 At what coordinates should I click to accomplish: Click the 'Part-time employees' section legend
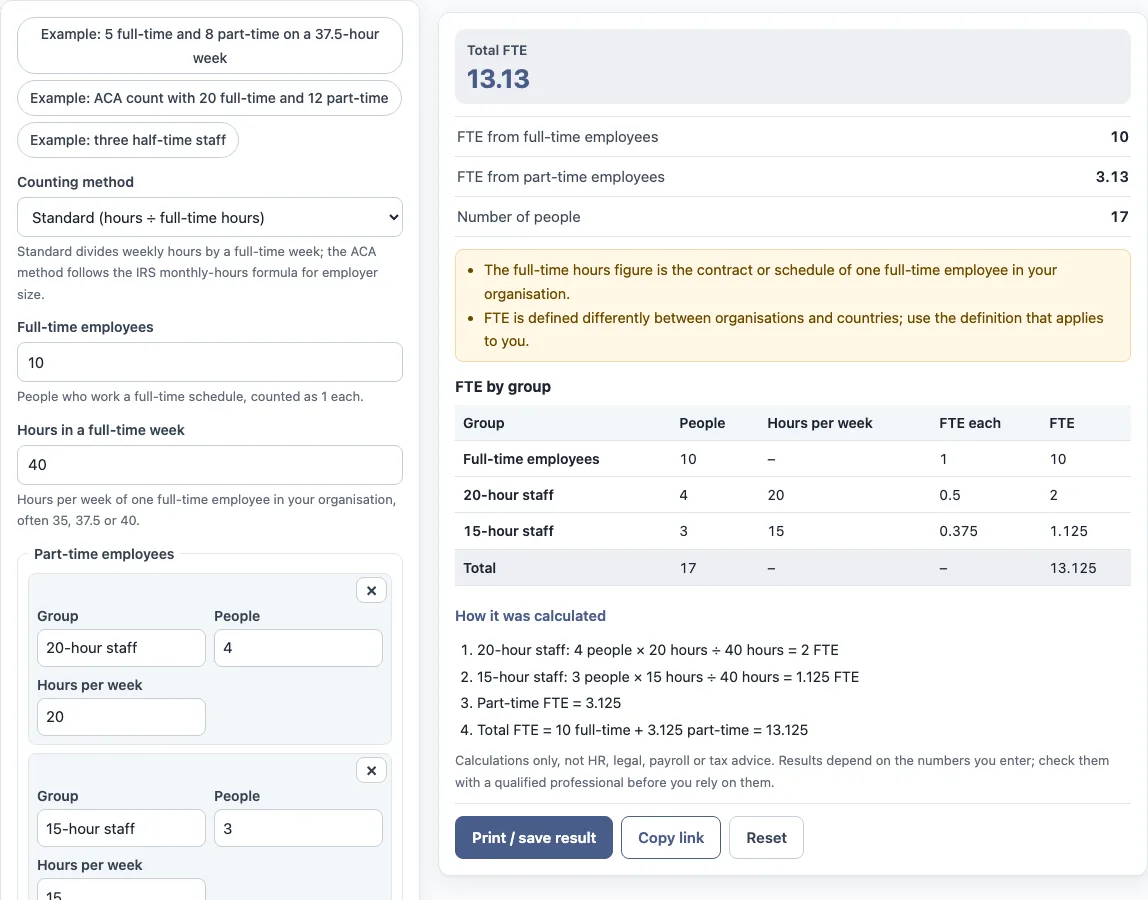104,554
